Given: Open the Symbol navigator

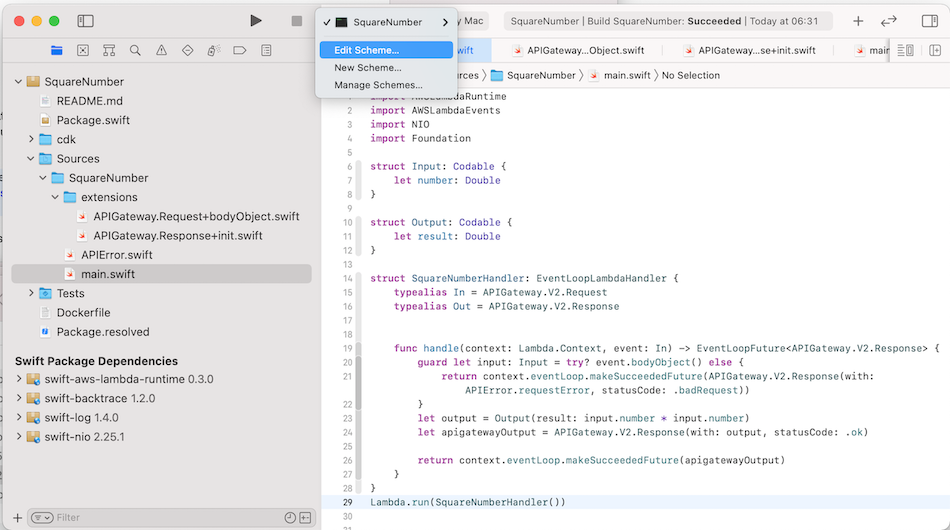Looking at the screenshot, I should [x=109, y=50].
